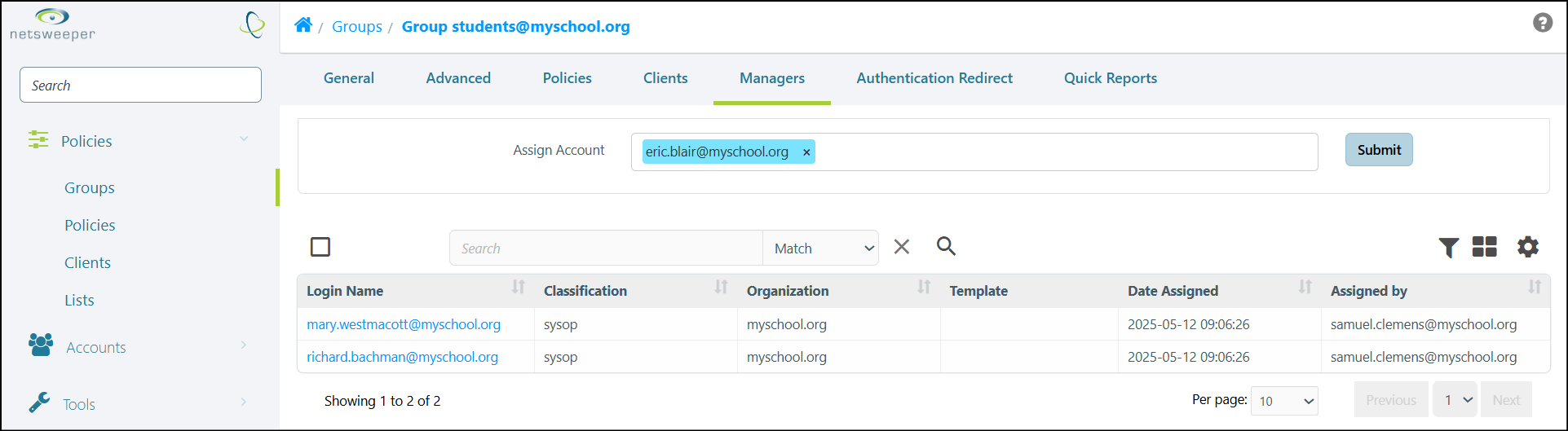Image resolution: width=1568 pixels, height=431 pixels.
Task: Sort by Login Name column arrows
Action: pyautogui.click(x=518, y=287)
